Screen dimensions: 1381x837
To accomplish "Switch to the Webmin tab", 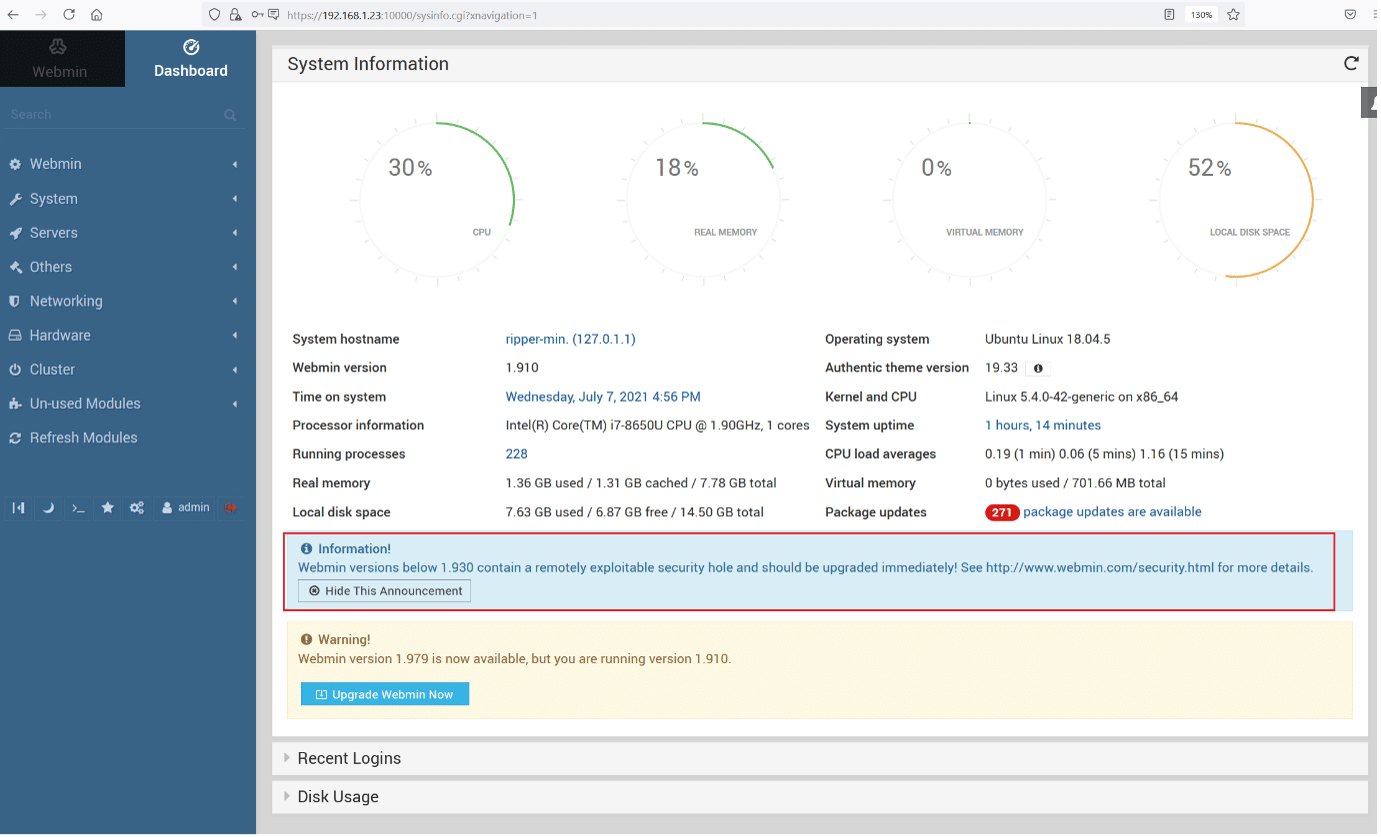I will point(60,59).
